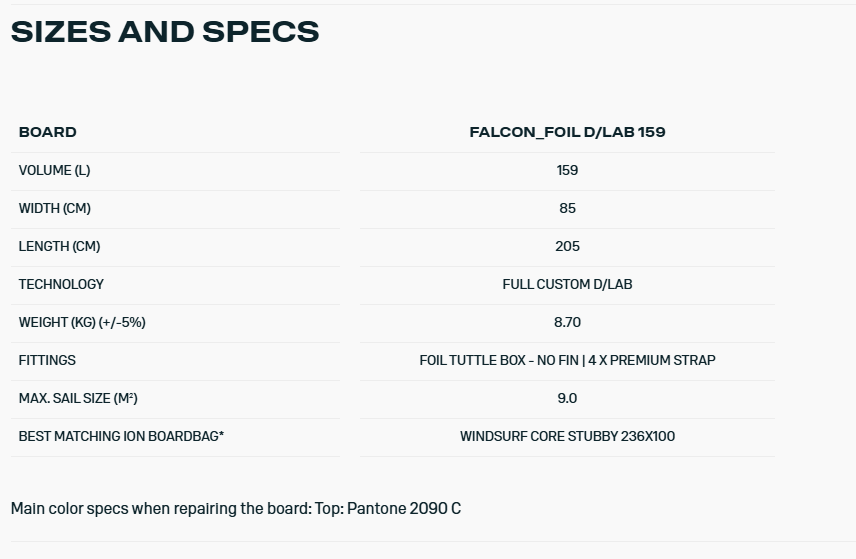The image size is (856, 559).
Task: Open WINDSURF CORE STUBBY 236X100 boardbag text
Action: tap(567, 436)
